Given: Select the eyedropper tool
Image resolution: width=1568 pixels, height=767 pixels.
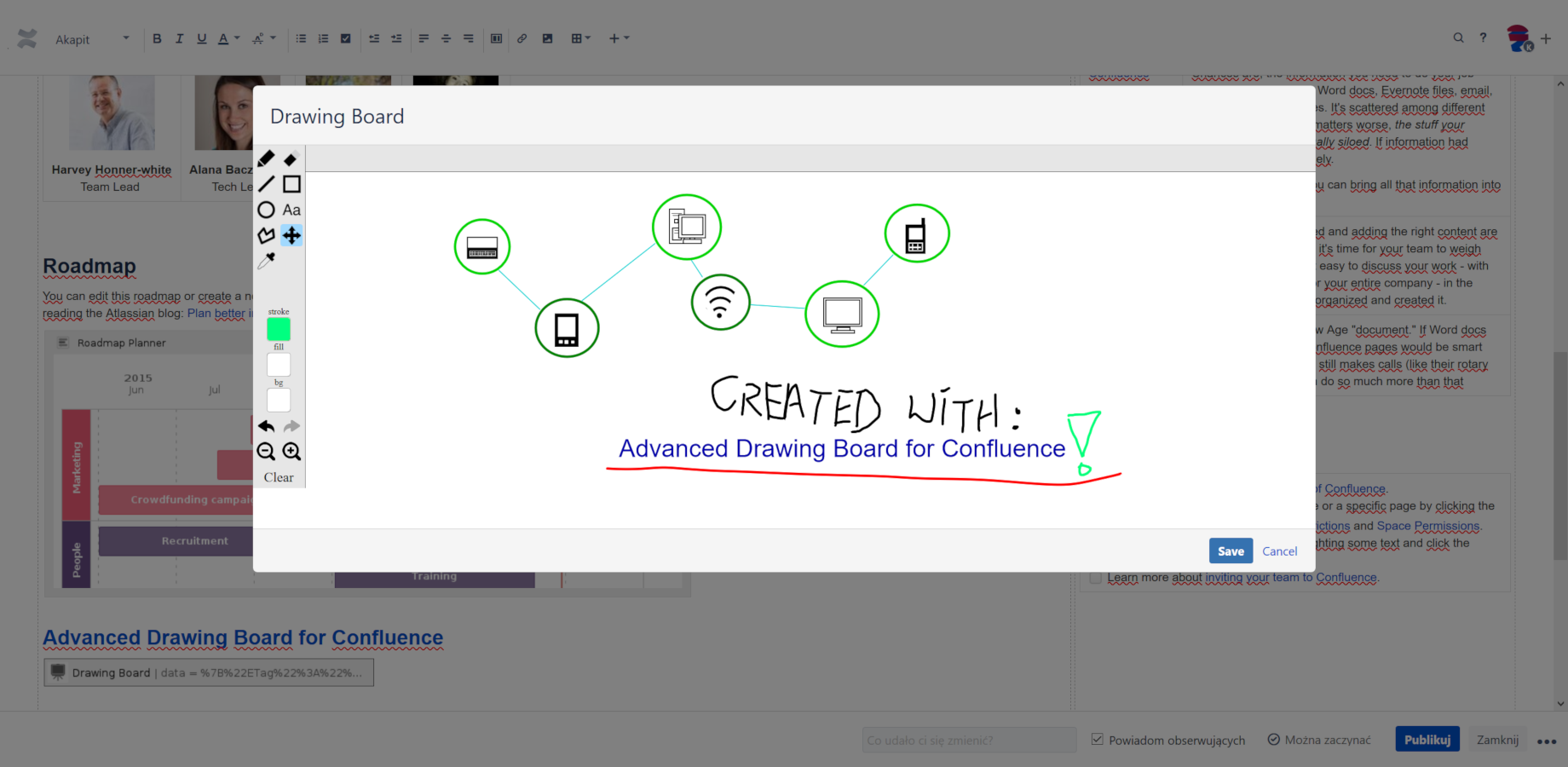Looking at the screenshot, I should tap(266, 261).
